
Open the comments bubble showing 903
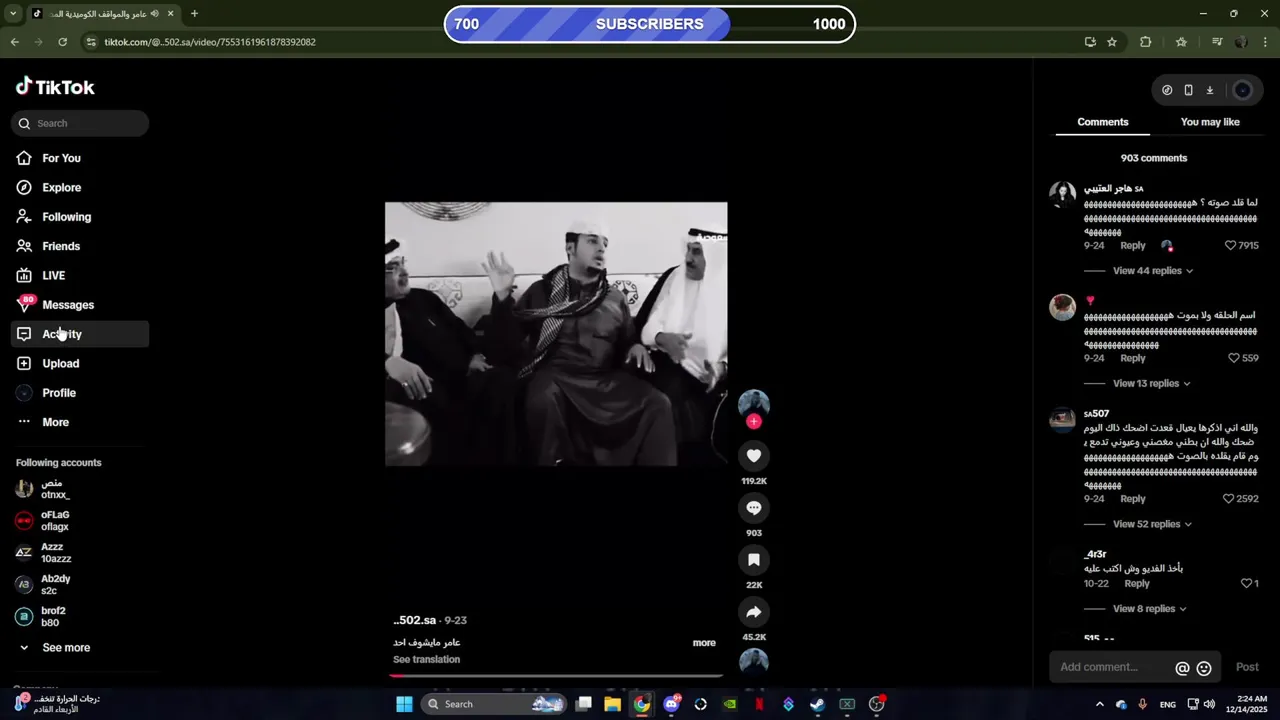(x=754, y=508)
